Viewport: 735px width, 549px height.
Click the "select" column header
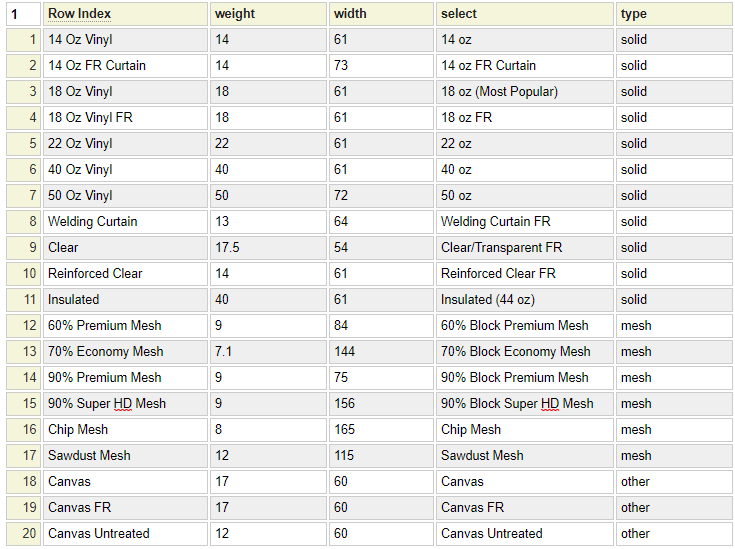click(524, 14)
